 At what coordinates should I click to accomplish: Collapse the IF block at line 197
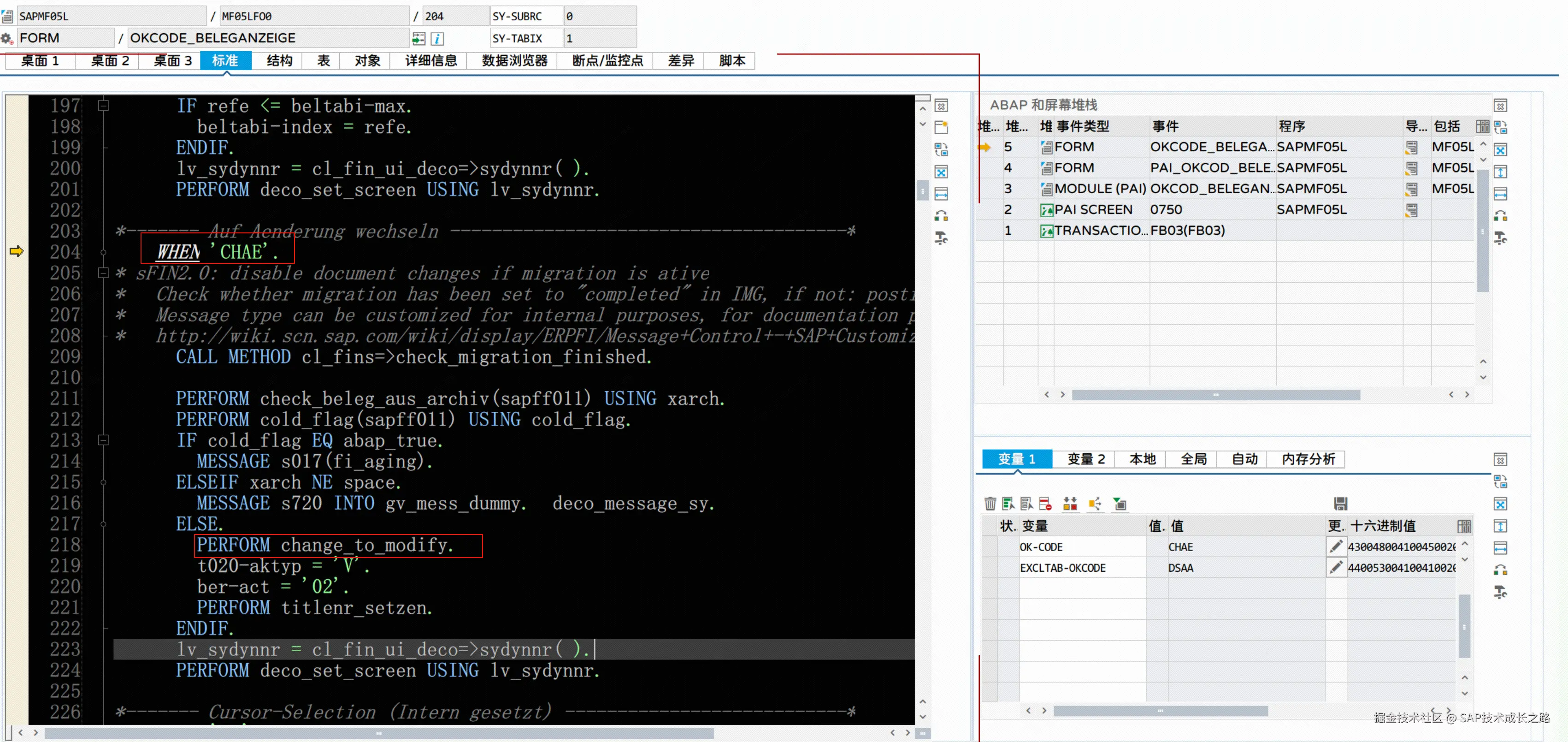(x=104, y=106)
